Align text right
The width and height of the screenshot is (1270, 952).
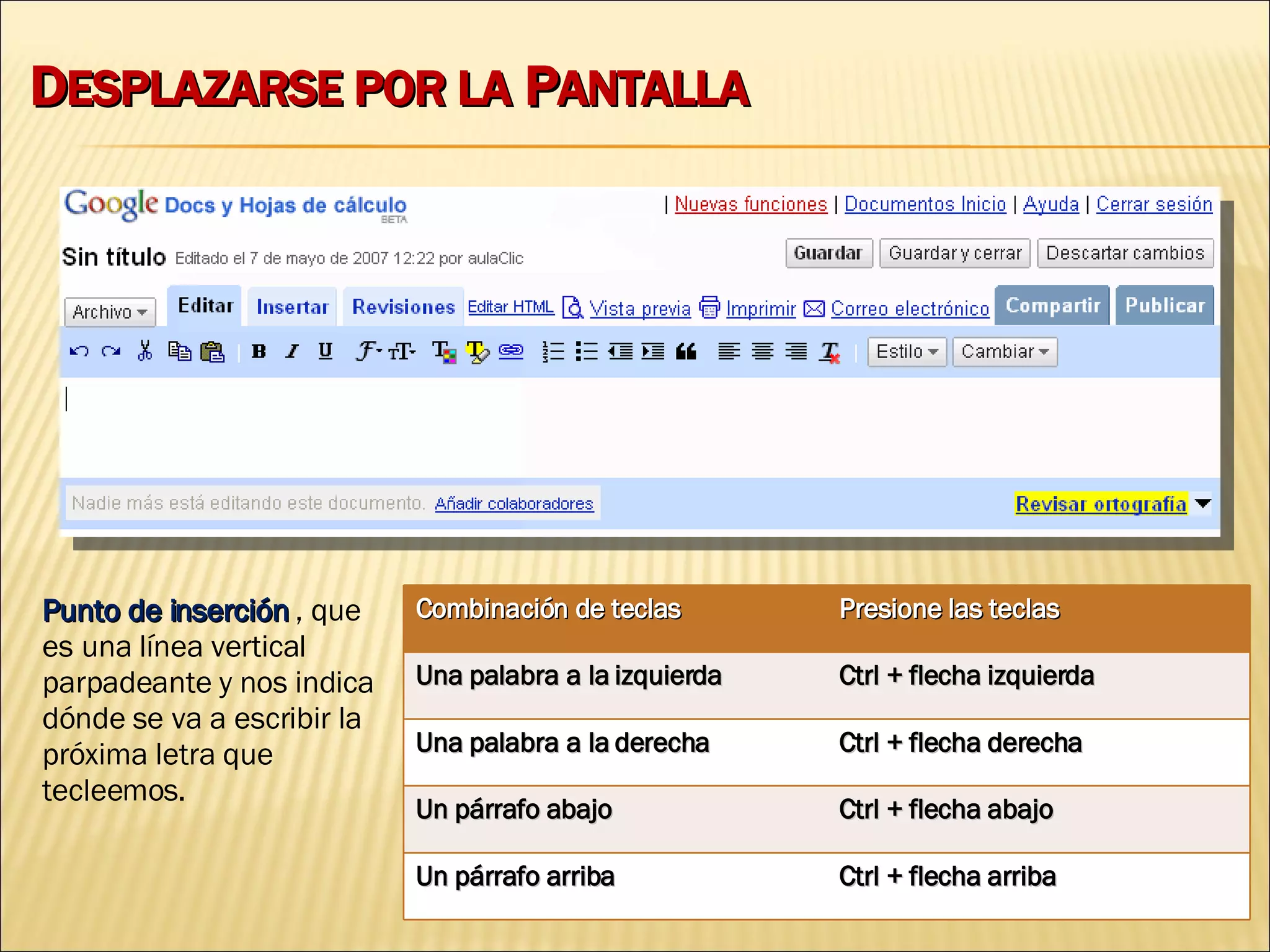click(x=796, y=351)
